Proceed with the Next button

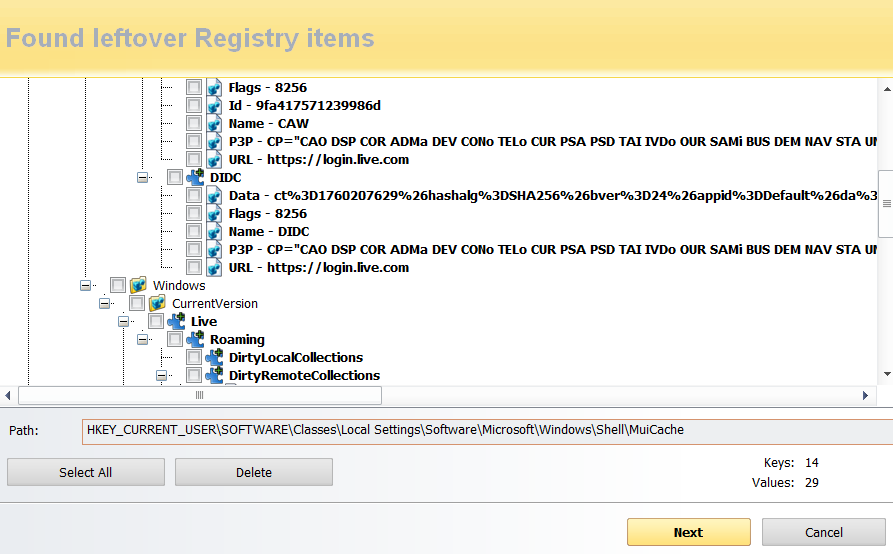[x=689, y=532]
